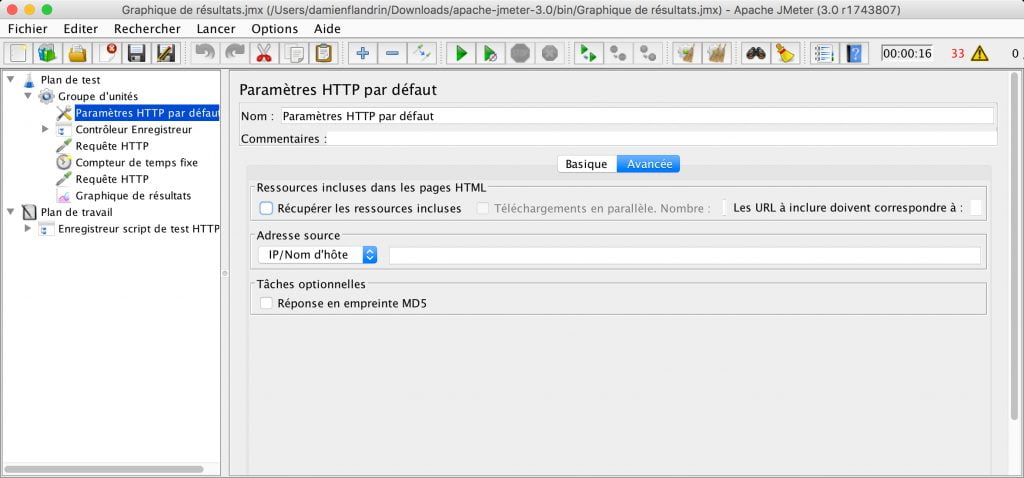
Task: Expand the Contrôleur Enregistreur node
Action: pyautogui.click(x=45, y=129)
